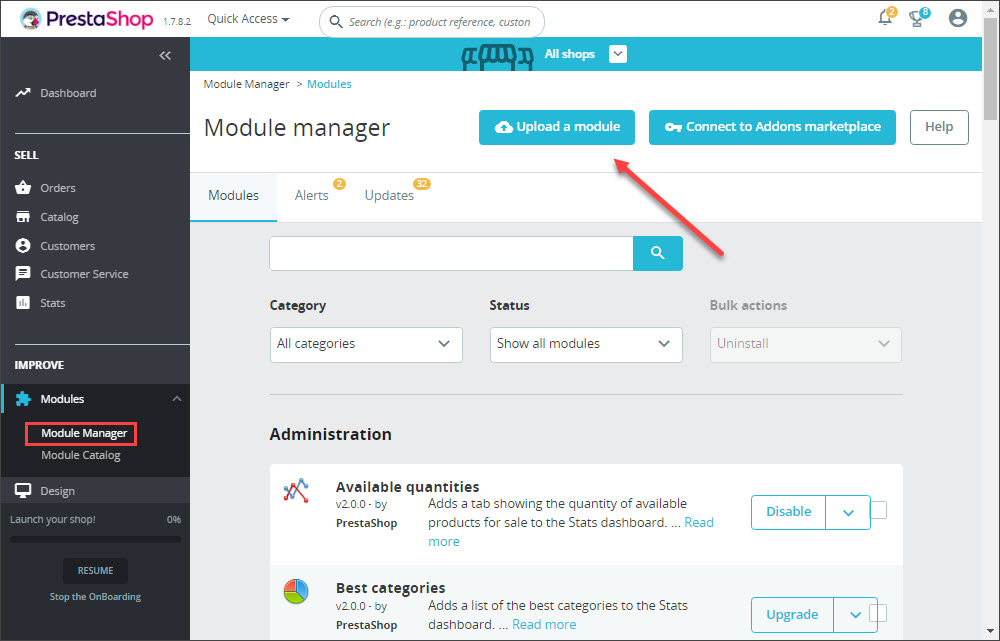Click Connect to Addons marketplace button

tap(772, 127)
